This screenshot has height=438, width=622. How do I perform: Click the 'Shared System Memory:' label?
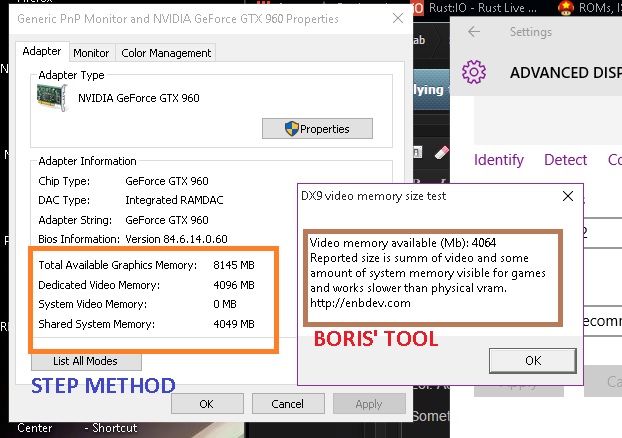click(96, 324)
